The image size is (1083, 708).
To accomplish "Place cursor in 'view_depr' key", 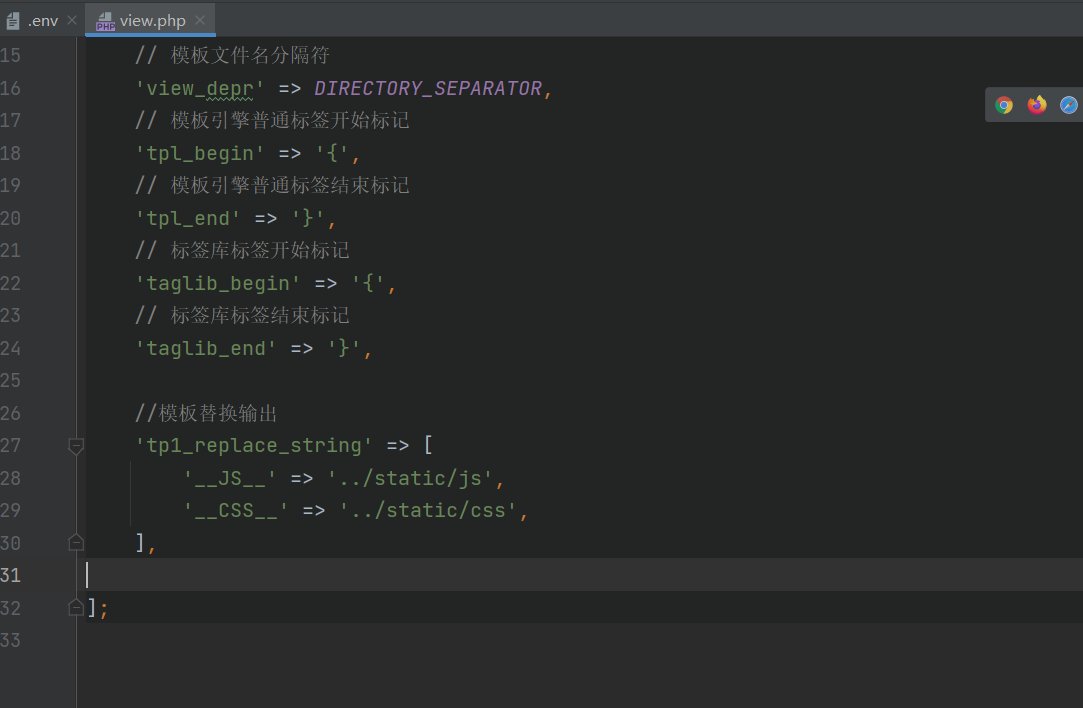I will 200,89.
